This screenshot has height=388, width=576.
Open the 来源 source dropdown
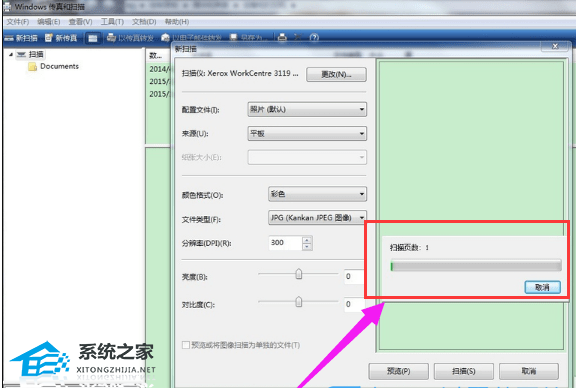click(307, 133)
